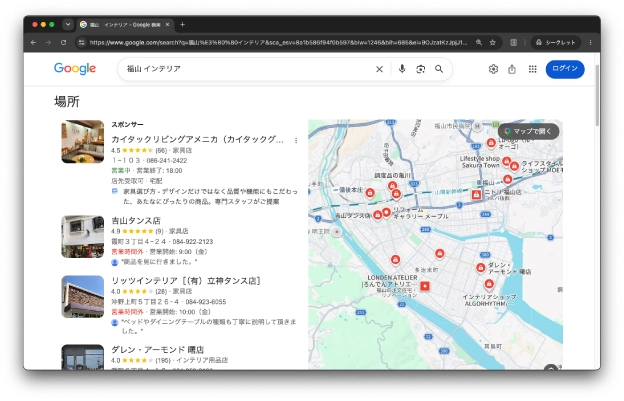Click the share icon beside the settings gear
Image resolution: width=624 pixels, height=401 pixels.
click(512, 69)
